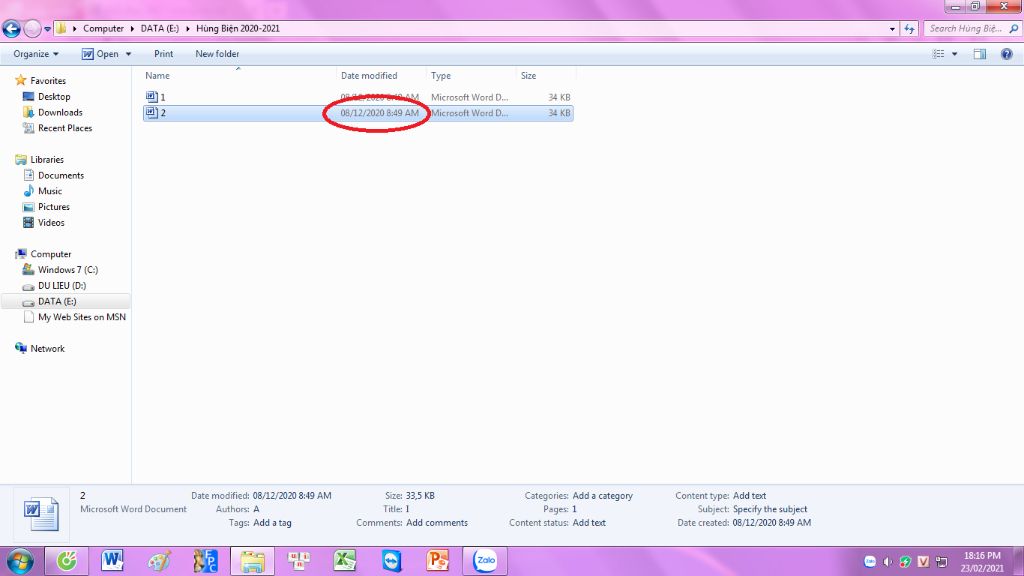Click Add a category in details pane

point(602,496)
